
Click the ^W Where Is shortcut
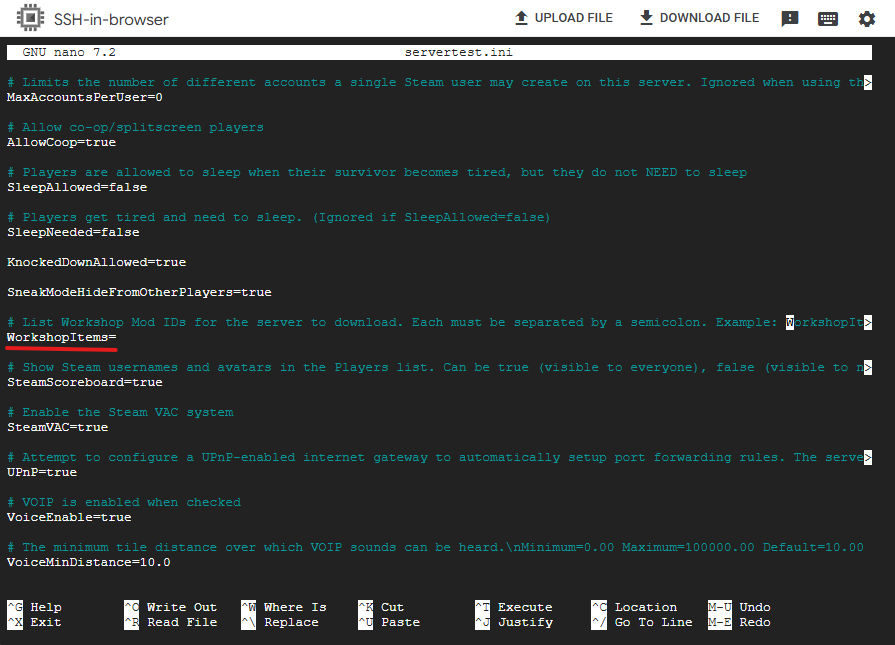point(284,607)
